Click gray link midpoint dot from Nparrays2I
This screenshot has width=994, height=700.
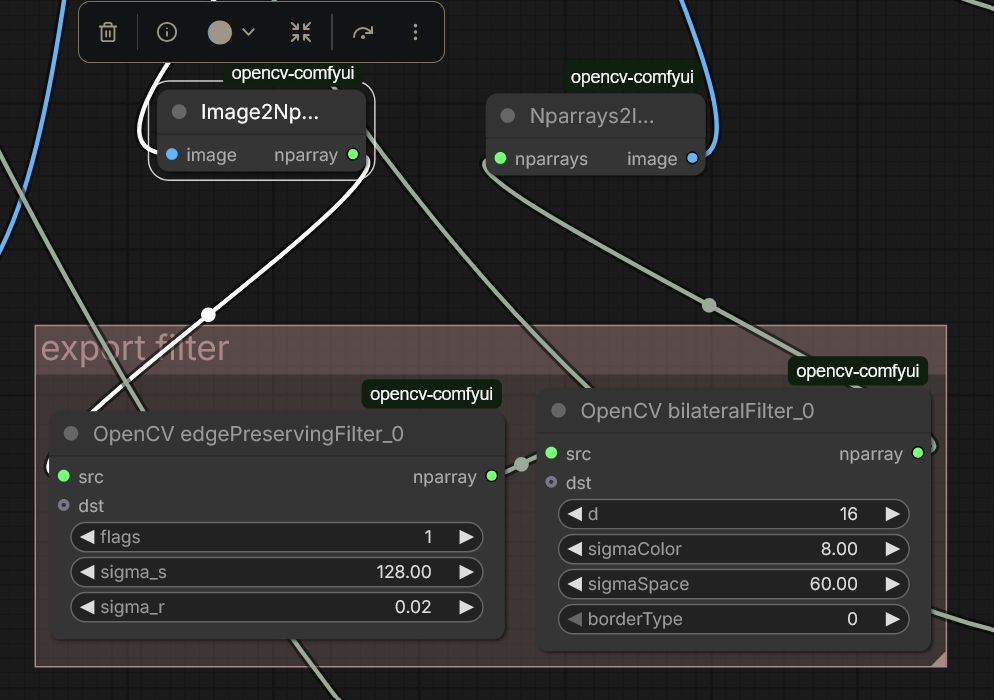[709, 305]
